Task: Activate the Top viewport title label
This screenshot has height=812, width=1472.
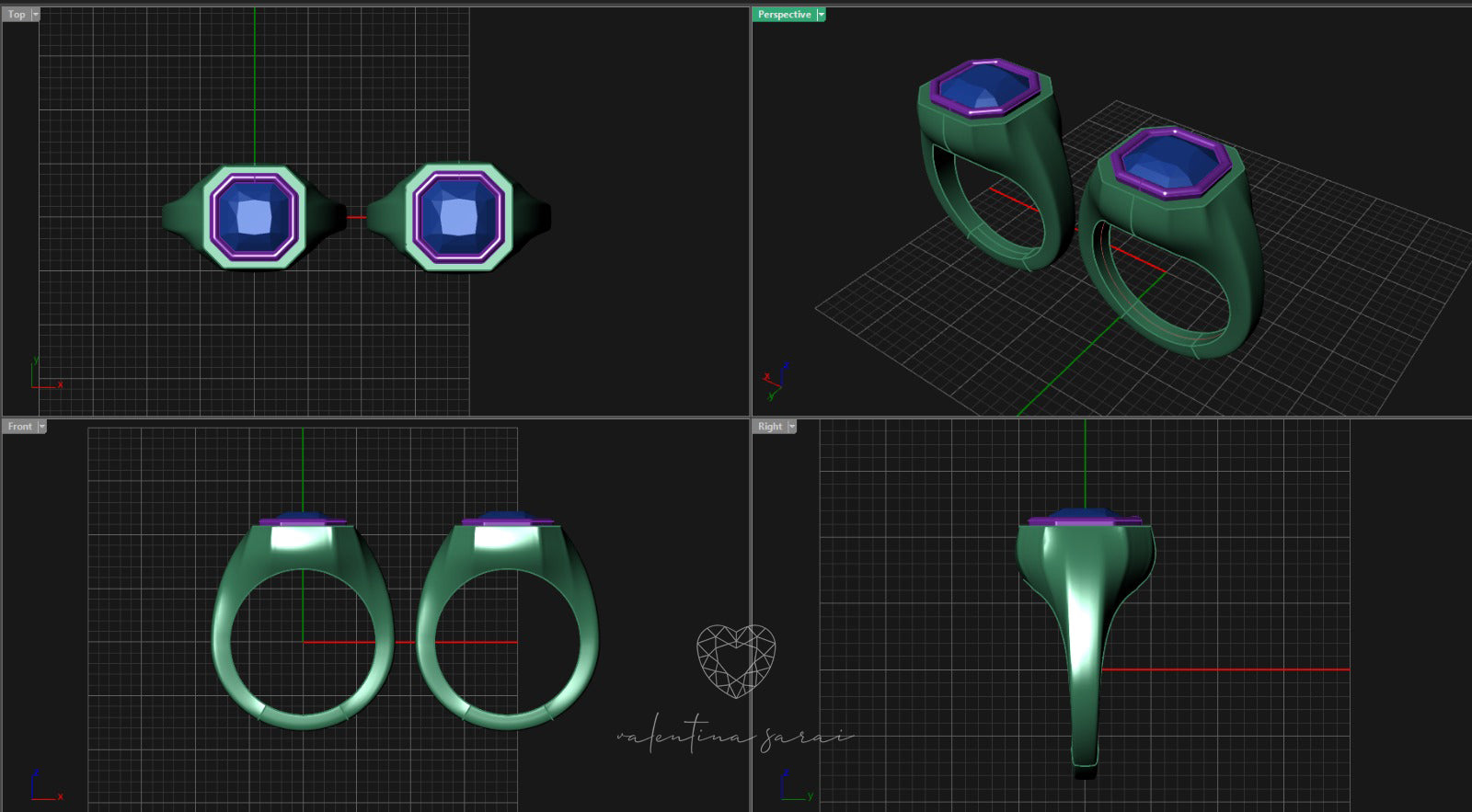Action: coord(17,15)
